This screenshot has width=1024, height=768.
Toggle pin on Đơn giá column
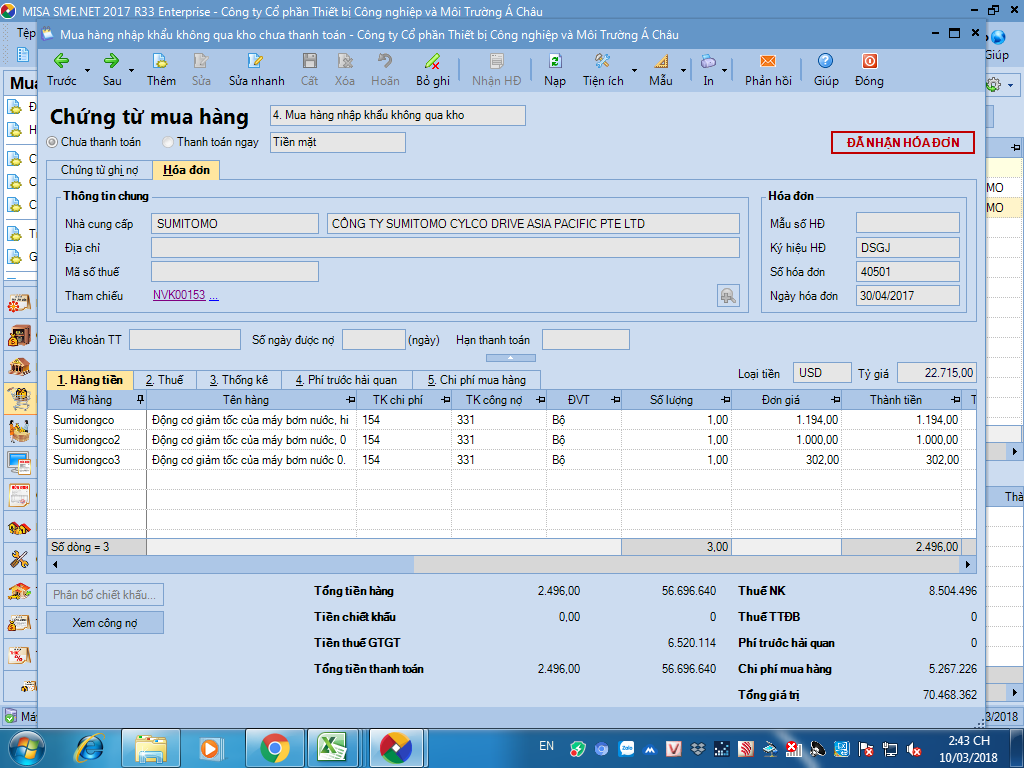(835, 399)
